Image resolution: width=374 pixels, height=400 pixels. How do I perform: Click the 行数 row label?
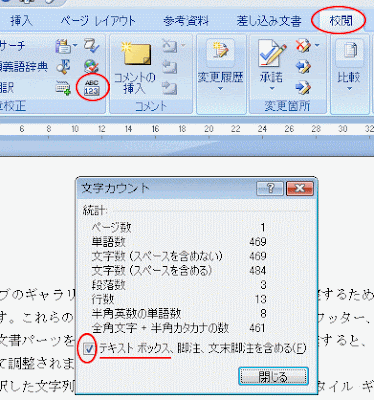pos(103,299)
